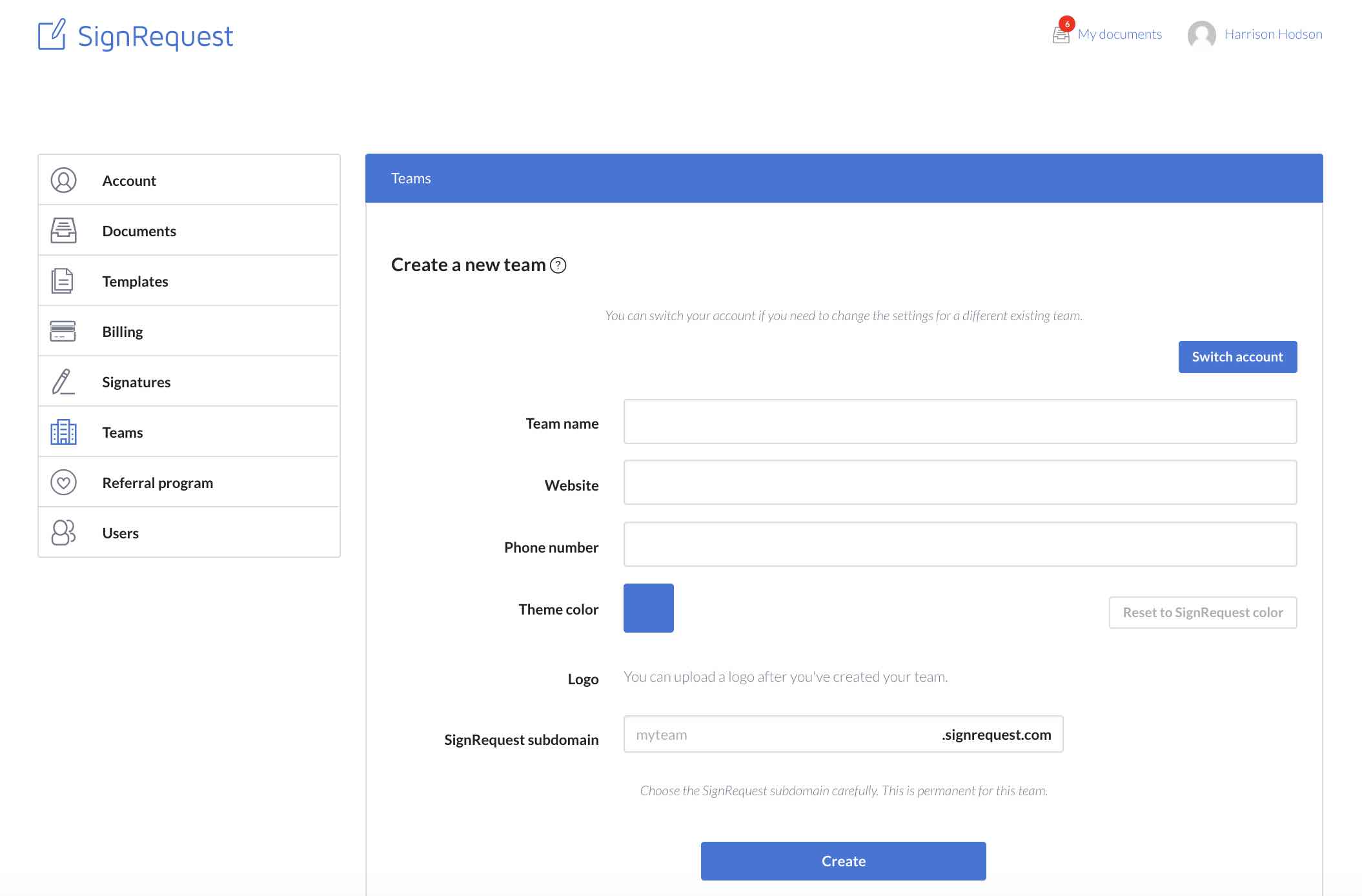1362x896 pixels.
Task: Click the Create button
Action: click(x=843, y=861)
